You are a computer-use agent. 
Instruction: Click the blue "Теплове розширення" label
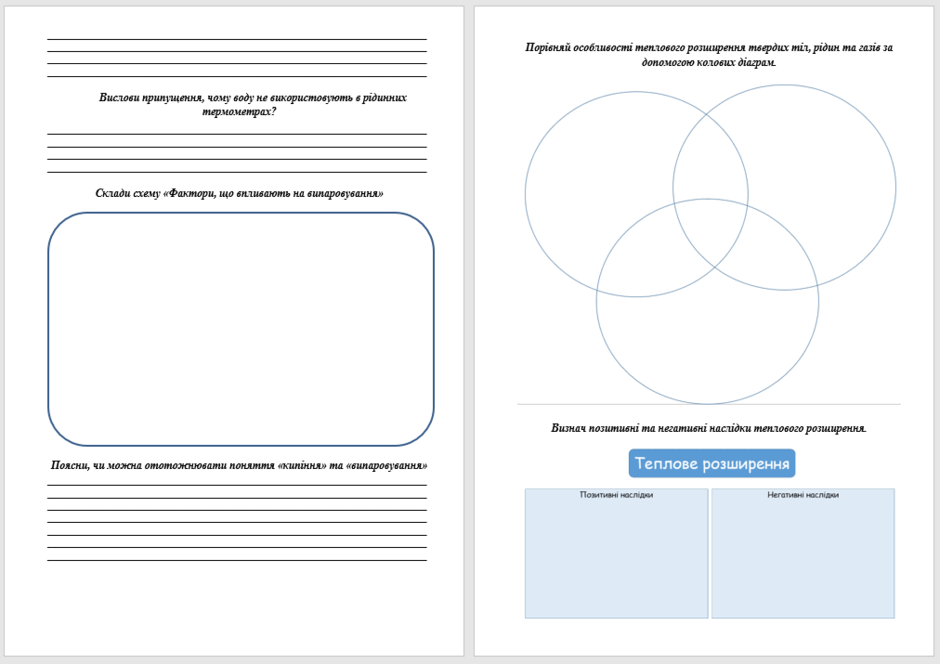[x=712, y=463]
